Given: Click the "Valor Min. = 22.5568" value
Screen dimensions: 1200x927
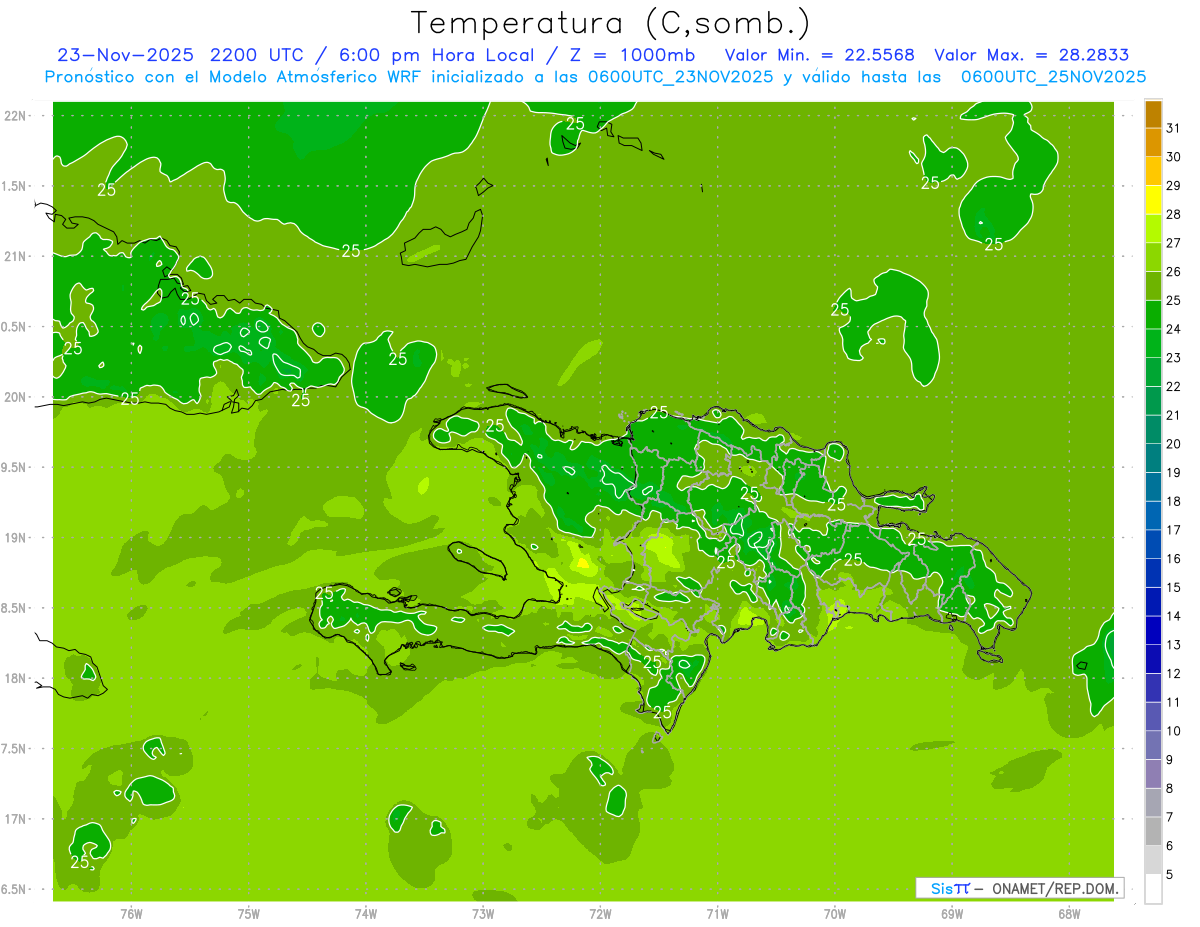Looking at the screenshot, I should 819,55.
